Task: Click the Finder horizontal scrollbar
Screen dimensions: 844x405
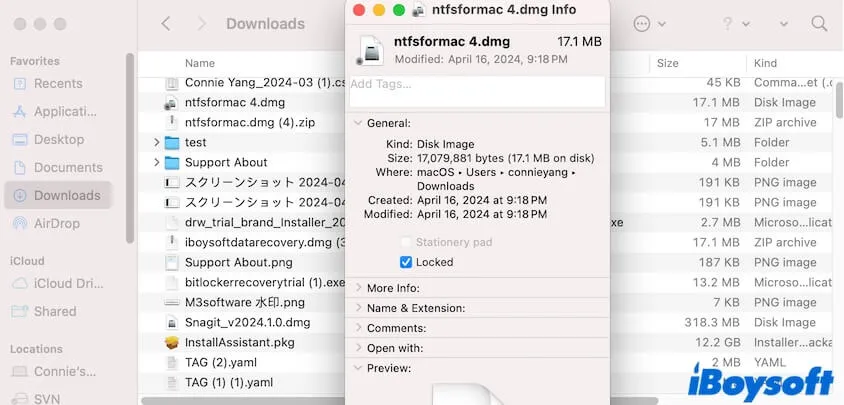Action: [x=398, y=401]
